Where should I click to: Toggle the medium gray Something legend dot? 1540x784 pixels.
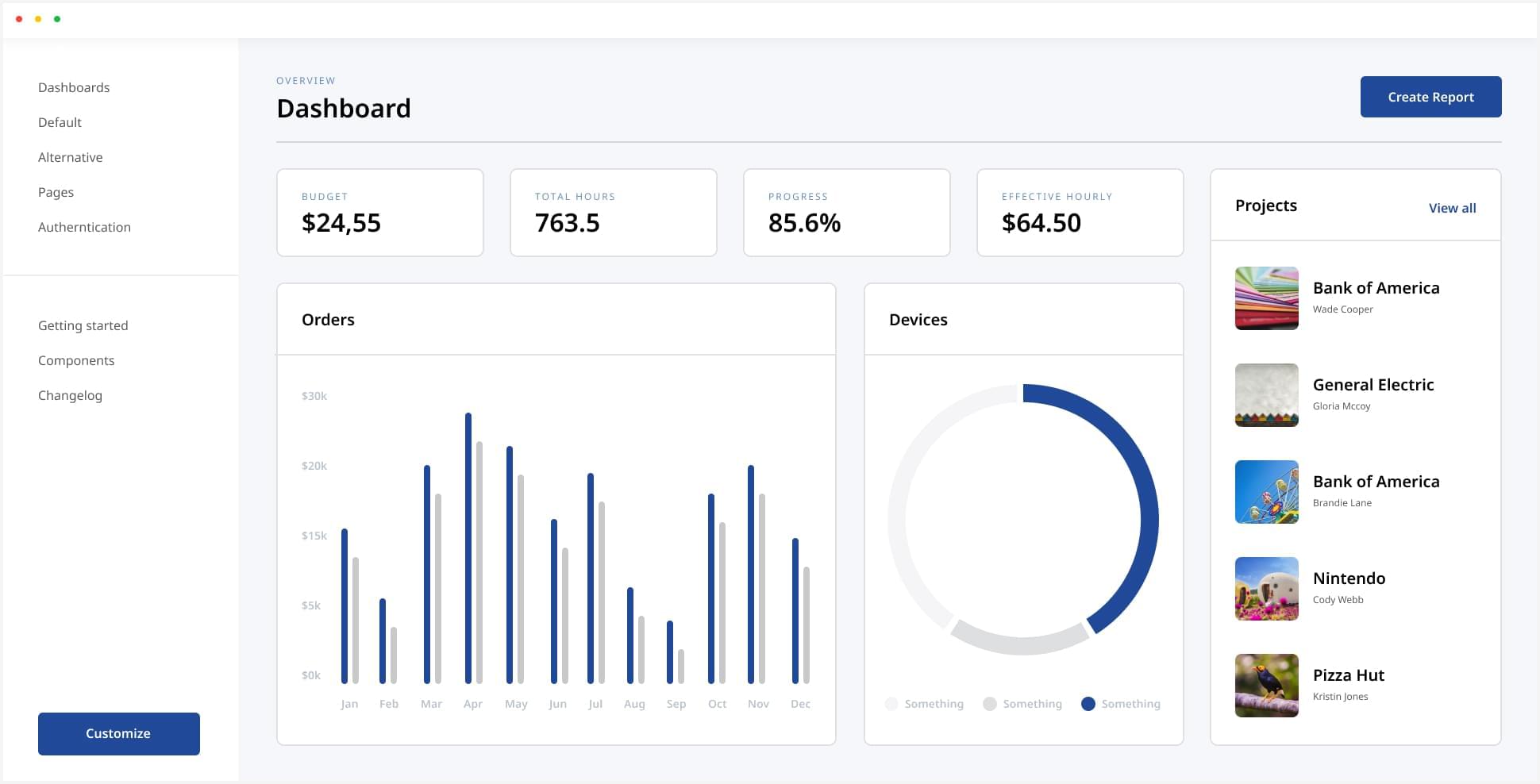coord(989,704)
